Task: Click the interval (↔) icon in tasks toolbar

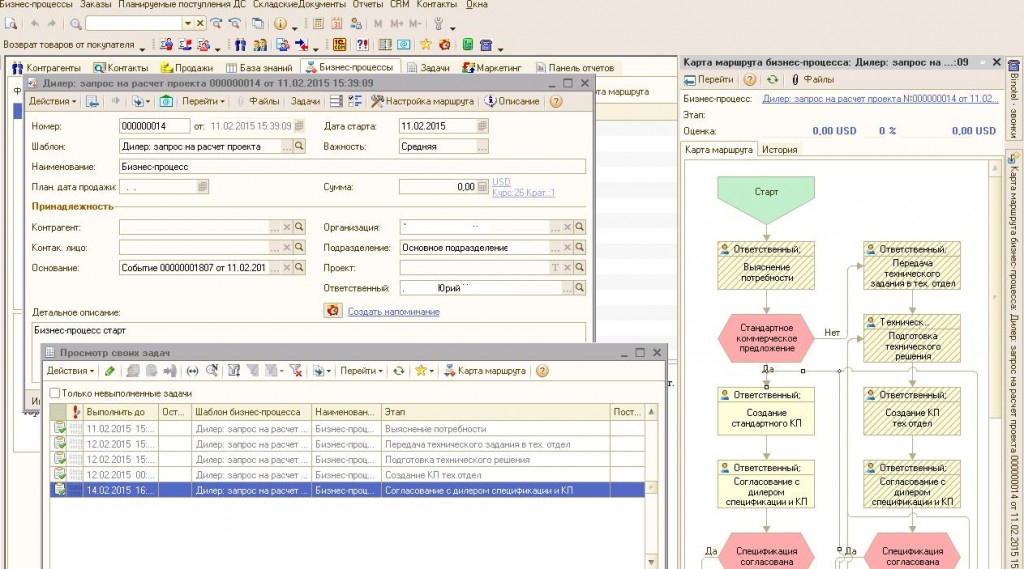Action: (192, 371)
